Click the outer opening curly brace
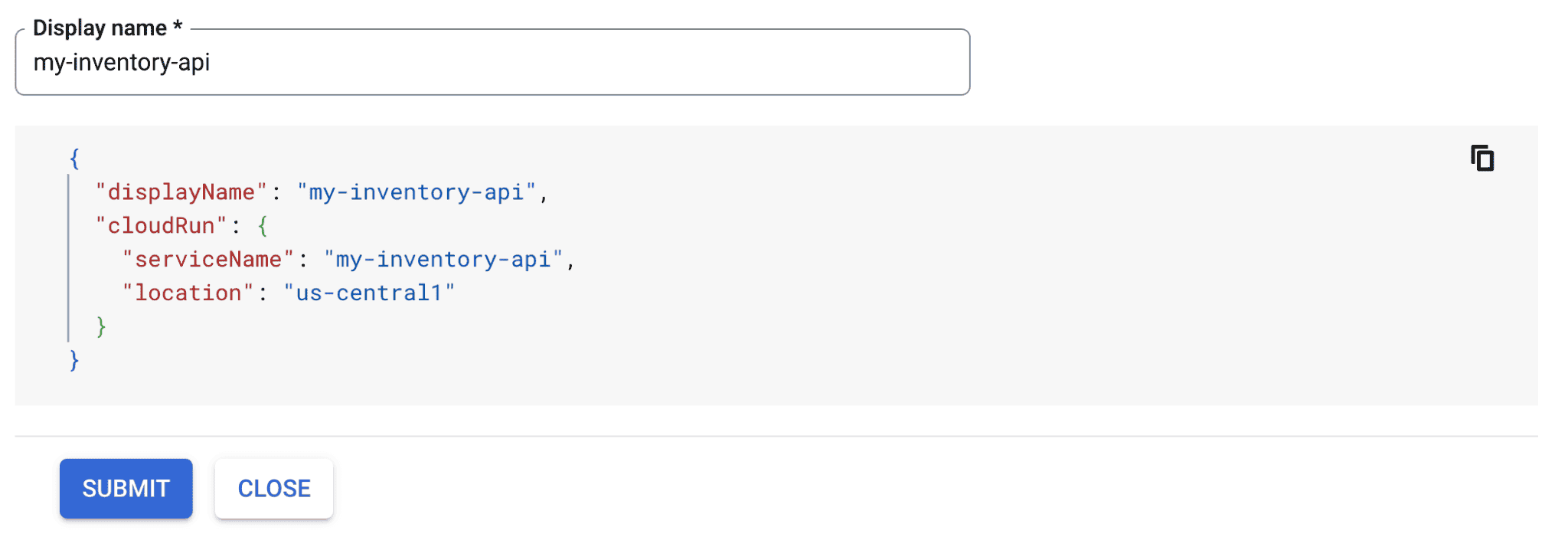1568x550 pixels. (74, 159)
